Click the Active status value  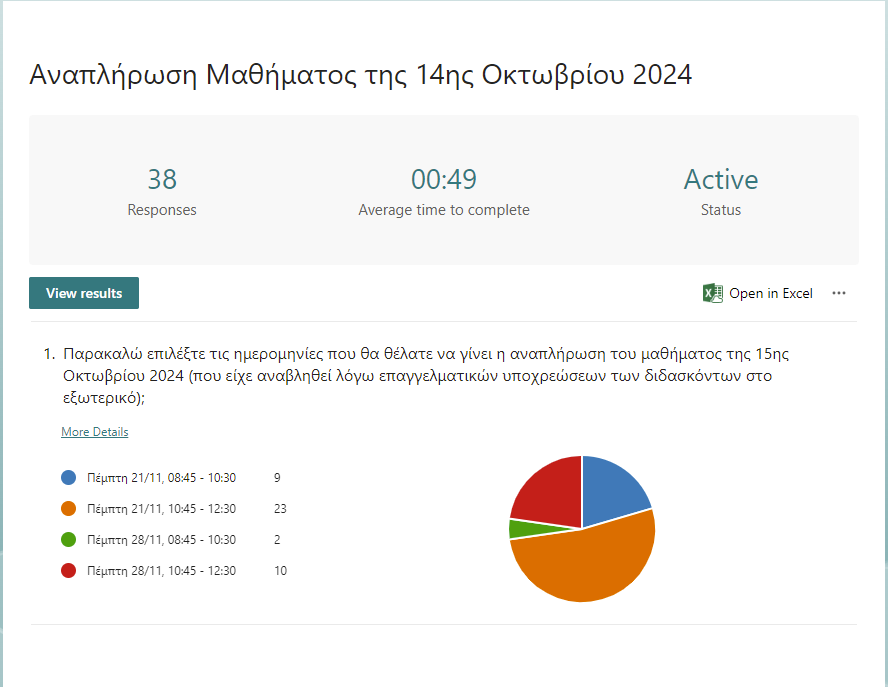(x=721, y=179)
